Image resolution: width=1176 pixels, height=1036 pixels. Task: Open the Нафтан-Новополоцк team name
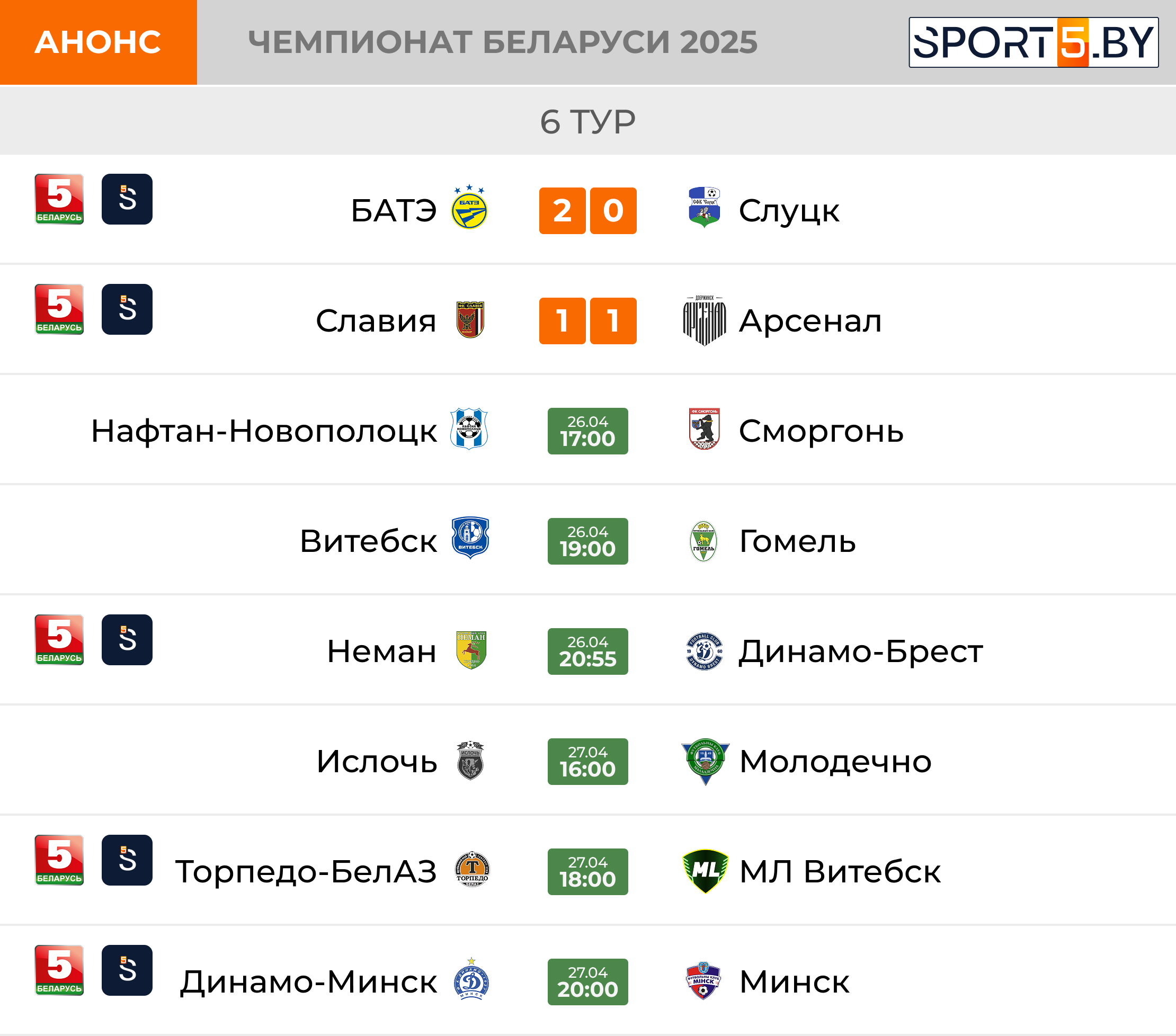(264, 431)
